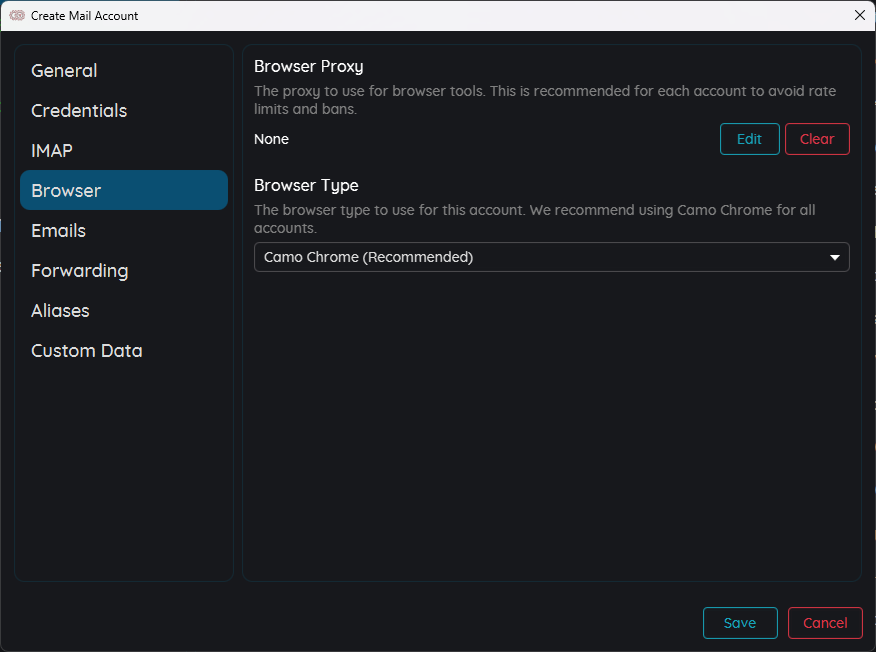Image resolution: width=876 pixels, height=652 pixels.
Task: Click the app icon in title bar
Action: 17,15
